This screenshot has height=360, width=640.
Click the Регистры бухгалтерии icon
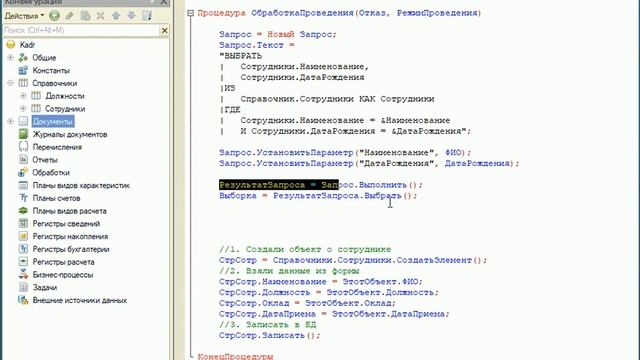tap(23, 249)
